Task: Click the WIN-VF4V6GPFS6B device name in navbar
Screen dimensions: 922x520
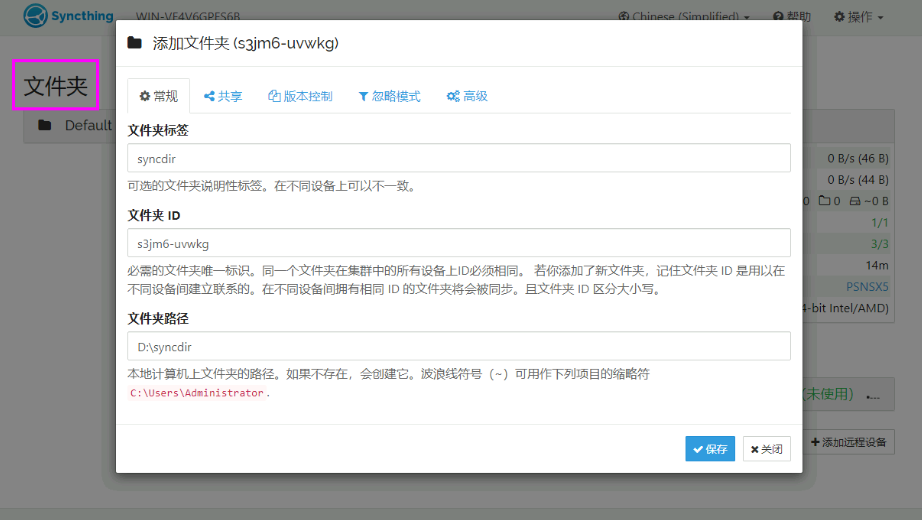Action: [x=187, y=17]
